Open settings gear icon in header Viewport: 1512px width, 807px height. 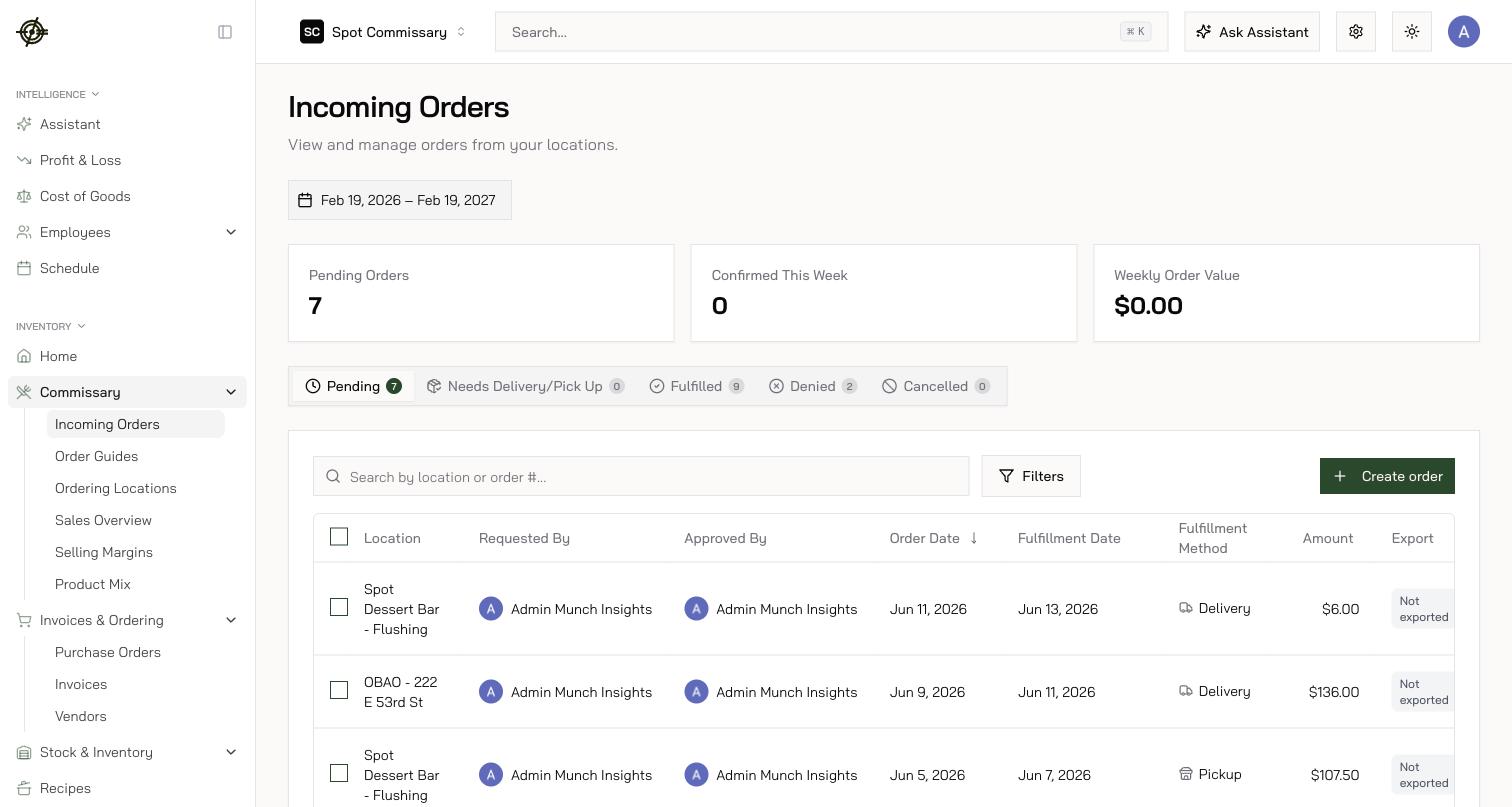pos(1356,32)
